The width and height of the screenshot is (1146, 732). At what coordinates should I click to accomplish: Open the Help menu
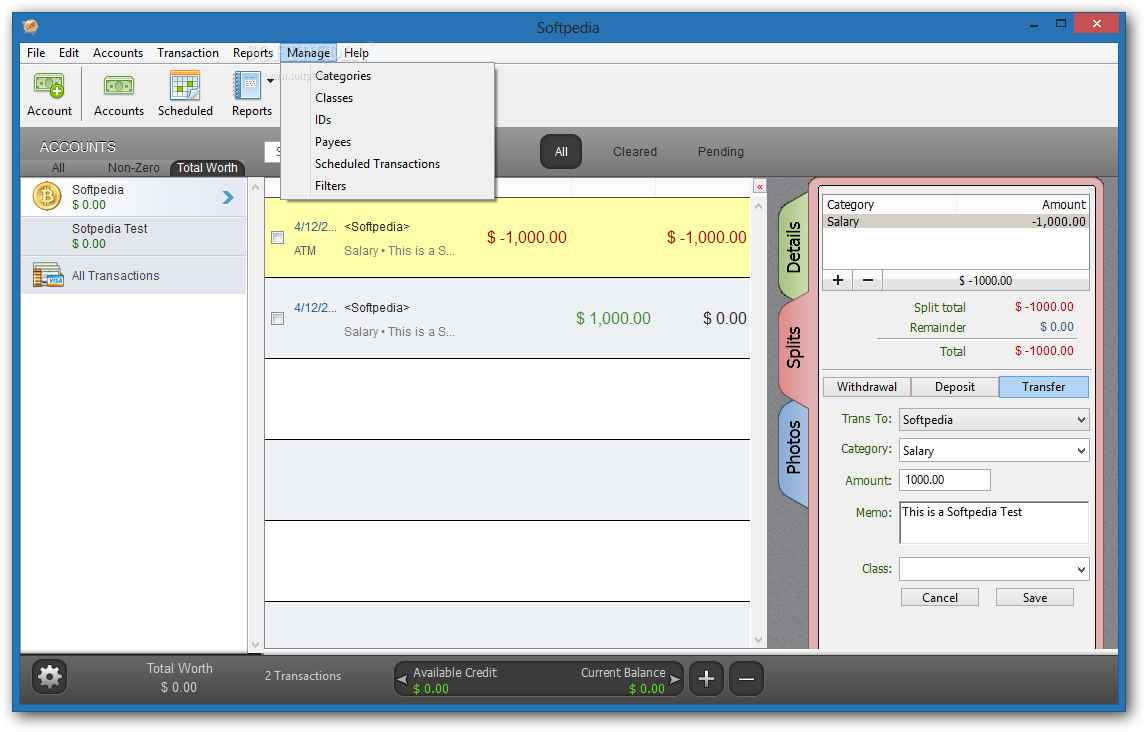tap(357, 53)
